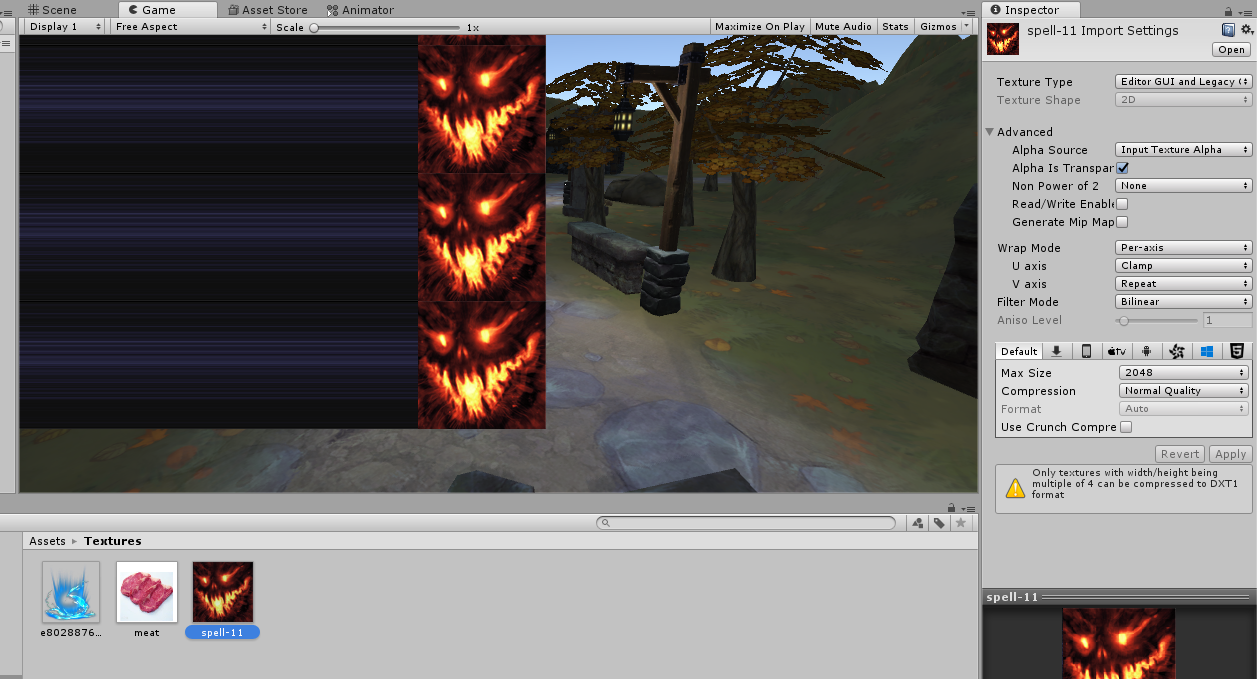
Task: Toggle Maximize On Play
Action: (x=760, y=27)
